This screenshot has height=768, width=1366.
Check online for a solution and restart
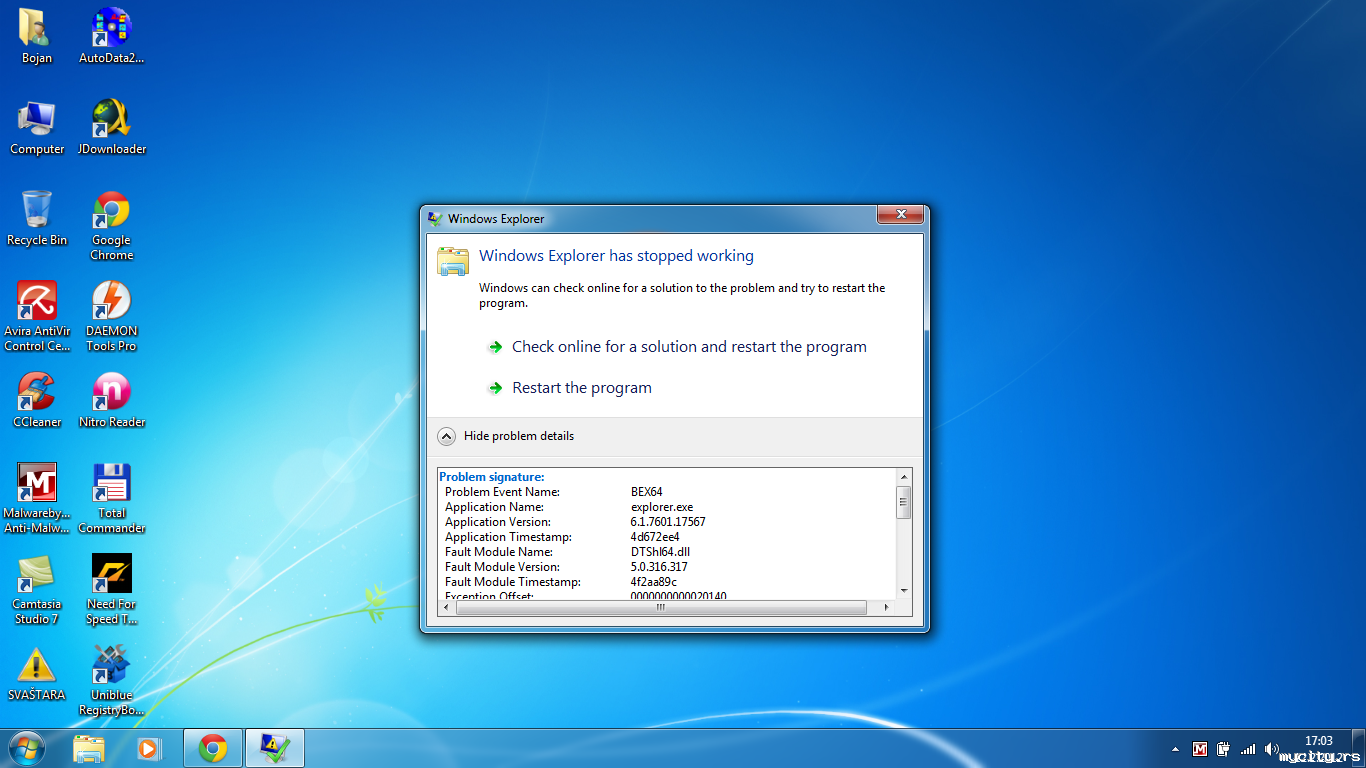coord(689,347)
